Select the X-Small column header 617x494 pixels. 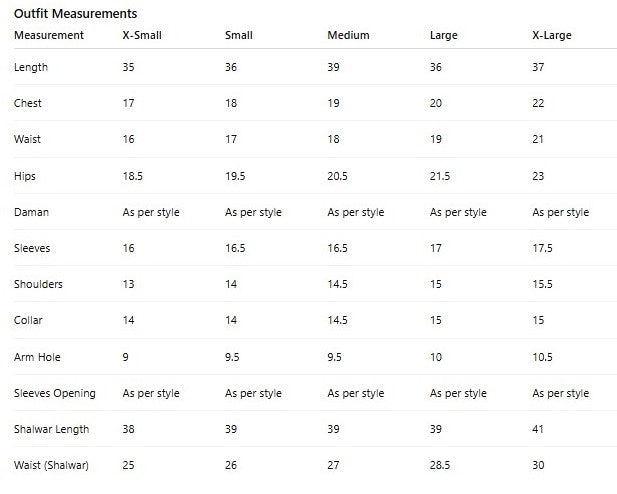pos(142,36)
